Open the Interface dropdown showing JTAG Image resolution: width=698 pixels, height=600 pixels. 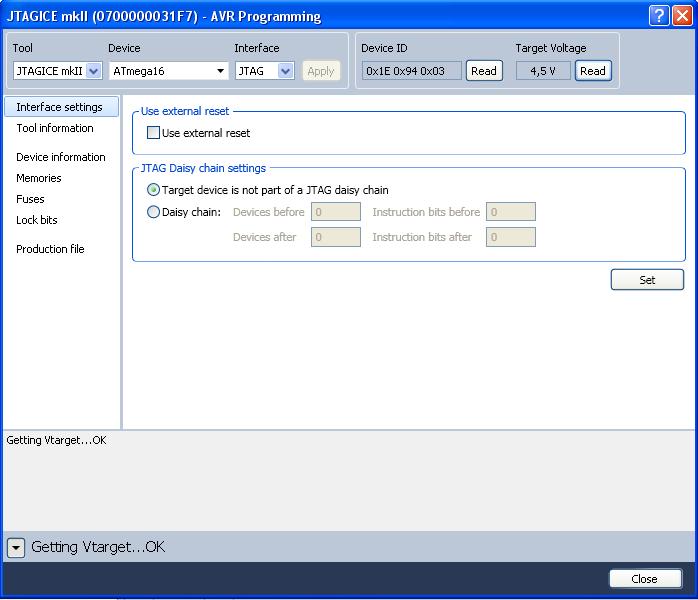pyautogui.click(x=265, y=71)
